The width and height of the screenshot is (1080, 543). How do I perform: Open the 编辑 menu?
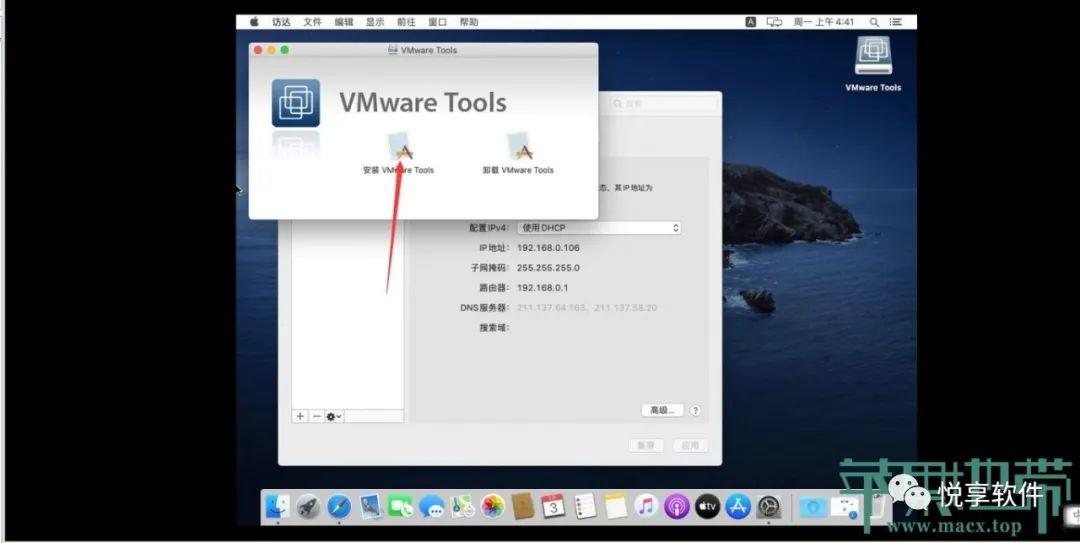click(x=344, y=22)
